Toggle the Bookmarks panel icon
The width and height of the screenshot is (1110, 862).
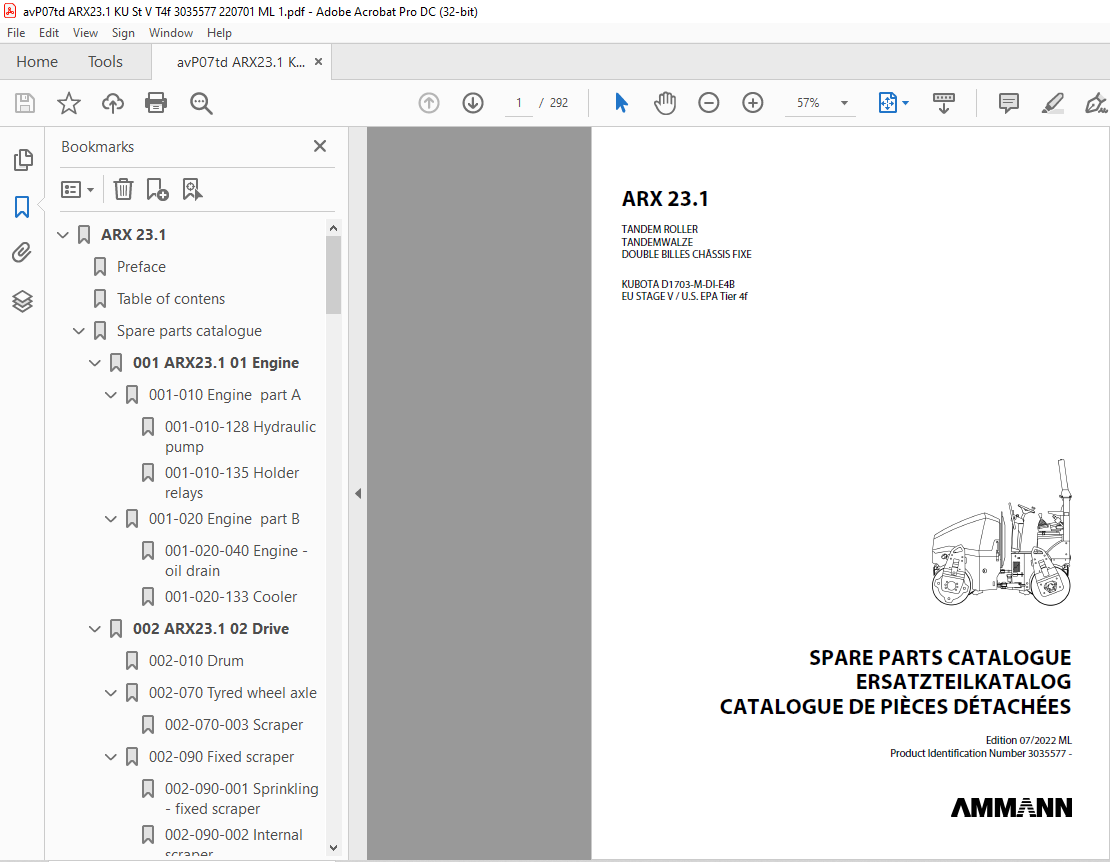(x=22, y=207)
